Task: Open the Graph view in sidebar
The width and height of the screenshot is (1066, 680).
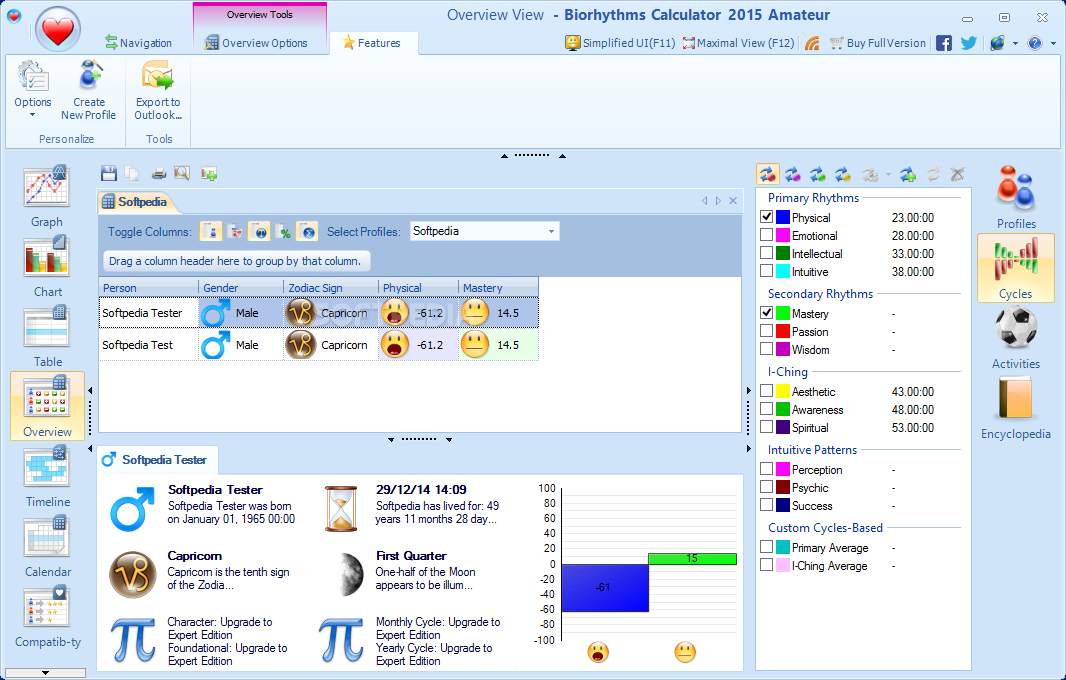Action: coord(46,195)
